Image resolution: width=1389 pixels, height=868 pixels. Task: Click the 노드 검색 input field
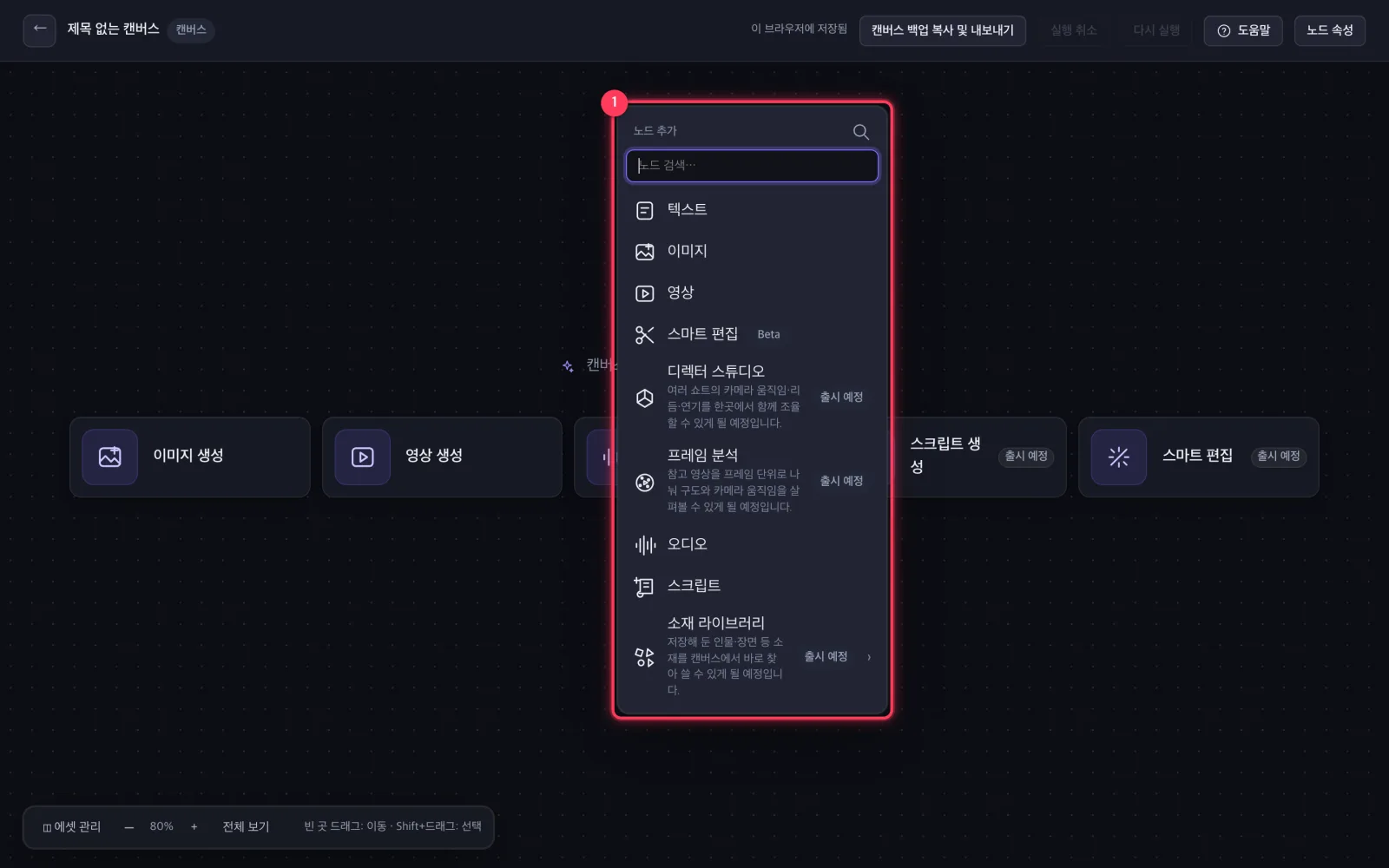point(752,166)
